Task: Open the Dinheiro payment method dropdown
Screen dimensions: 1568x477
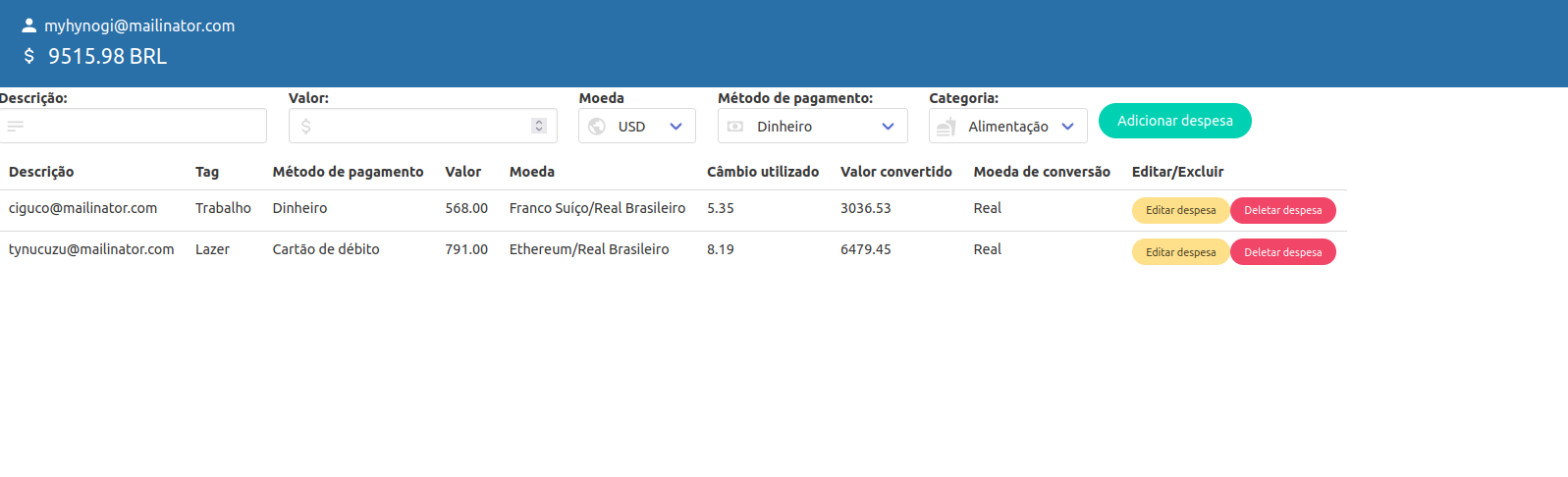Action: [x=813, y=126]
